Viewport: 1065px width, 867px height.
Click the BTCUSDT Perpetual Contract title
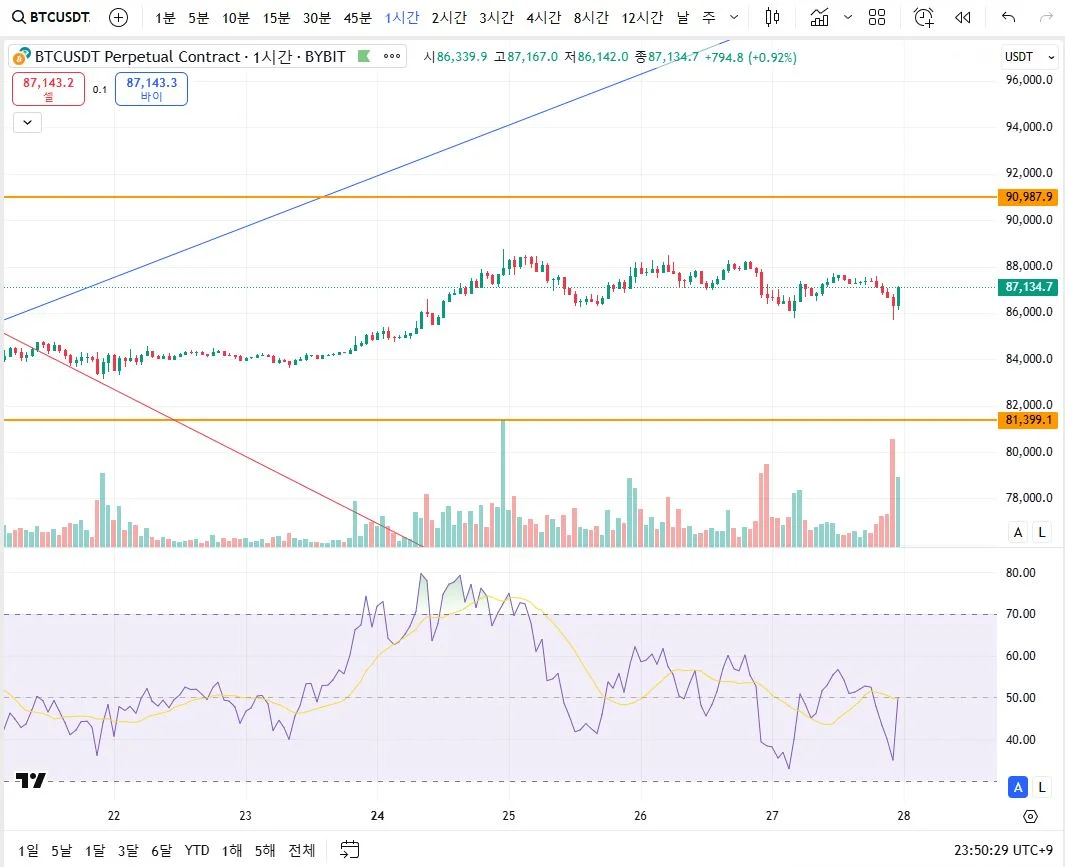pyautogui.click(x=190, y=56)
